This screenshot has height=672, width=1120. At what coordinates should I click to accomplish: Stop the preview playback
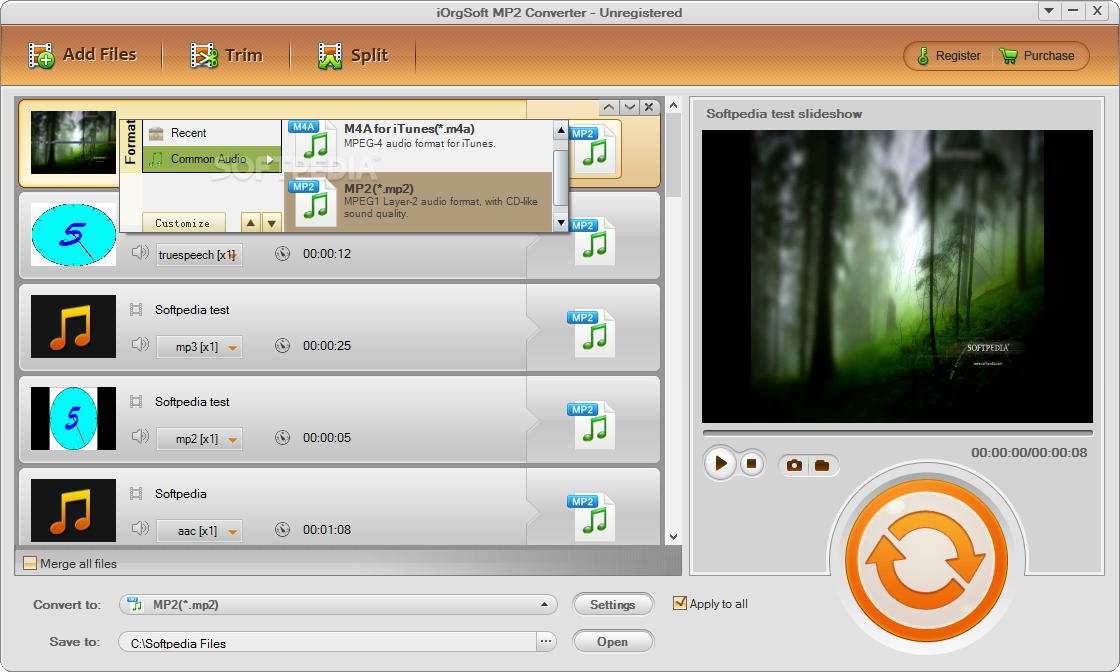coord(751,463)
